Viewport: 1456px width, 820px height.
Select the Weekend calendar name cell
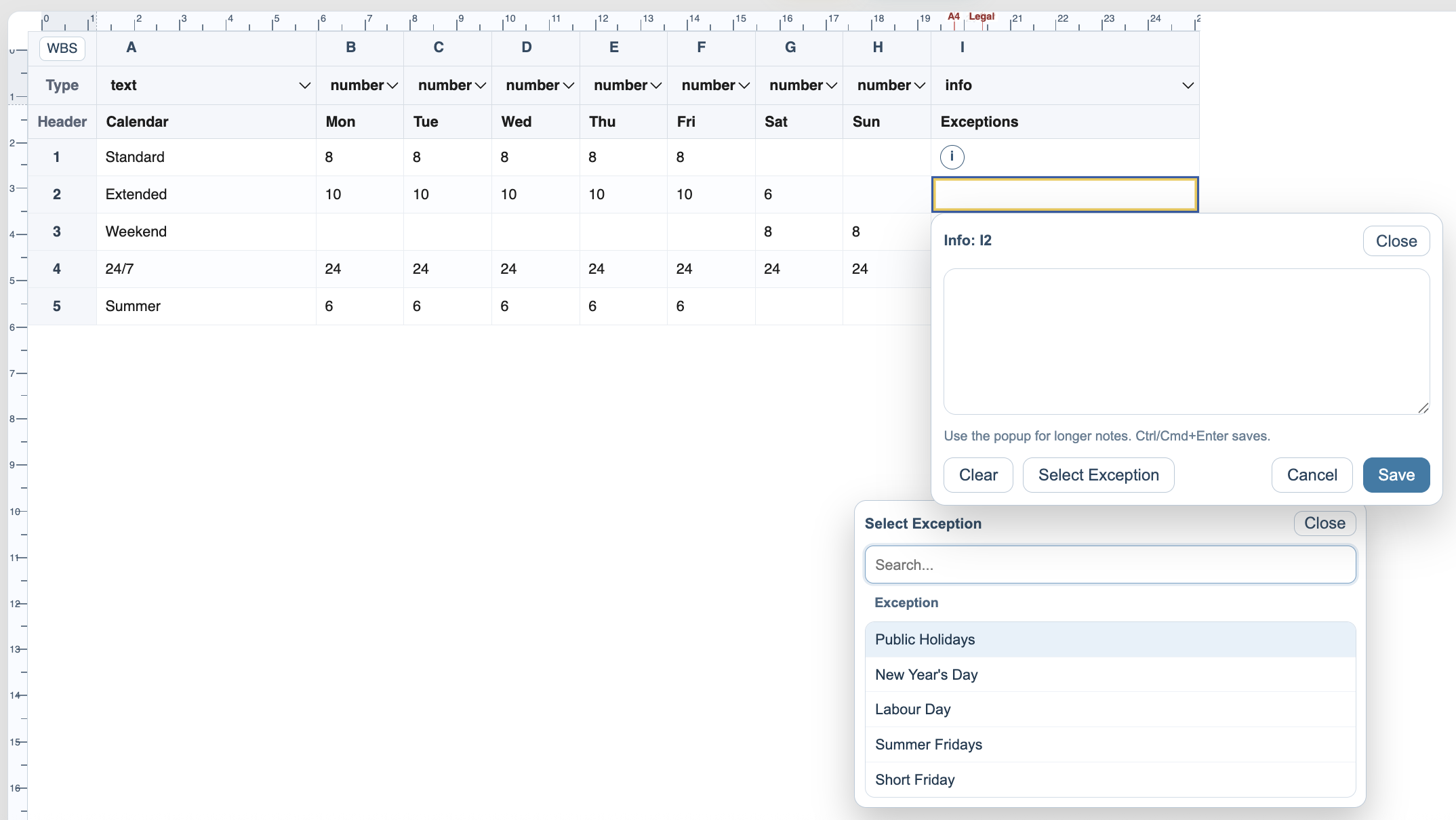point(206,232)
